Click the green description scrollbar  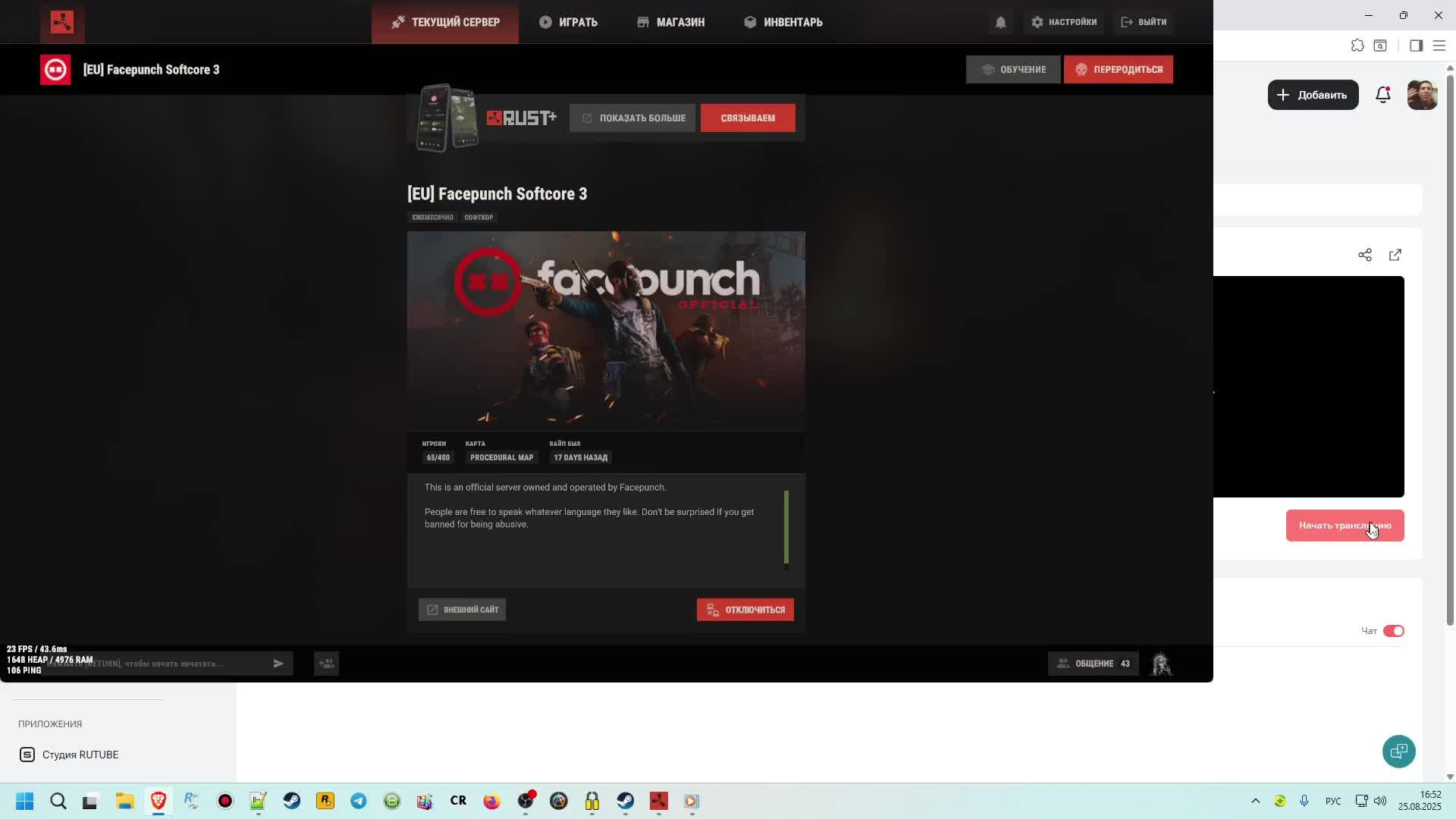786,527
